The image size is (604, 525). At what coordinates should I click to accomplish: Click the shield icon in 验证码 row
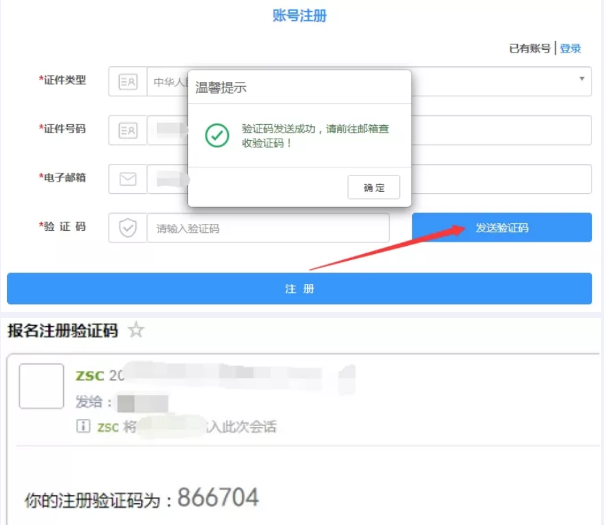[127, 228]
